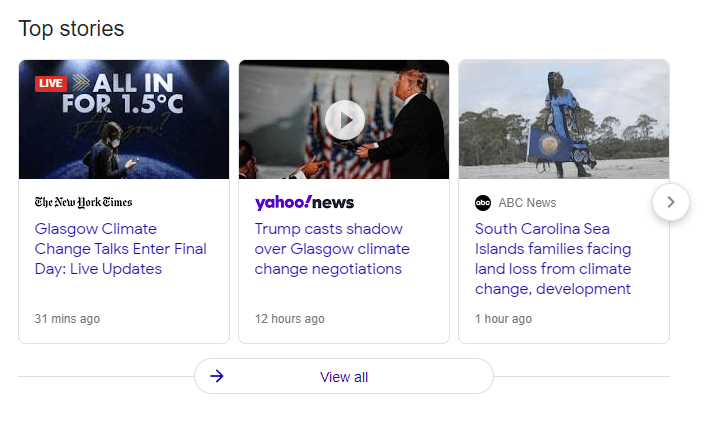Viewport: 716px width, 428px height.
Task: Open the South Carolina Sea Islands headline
Action: 553,259
